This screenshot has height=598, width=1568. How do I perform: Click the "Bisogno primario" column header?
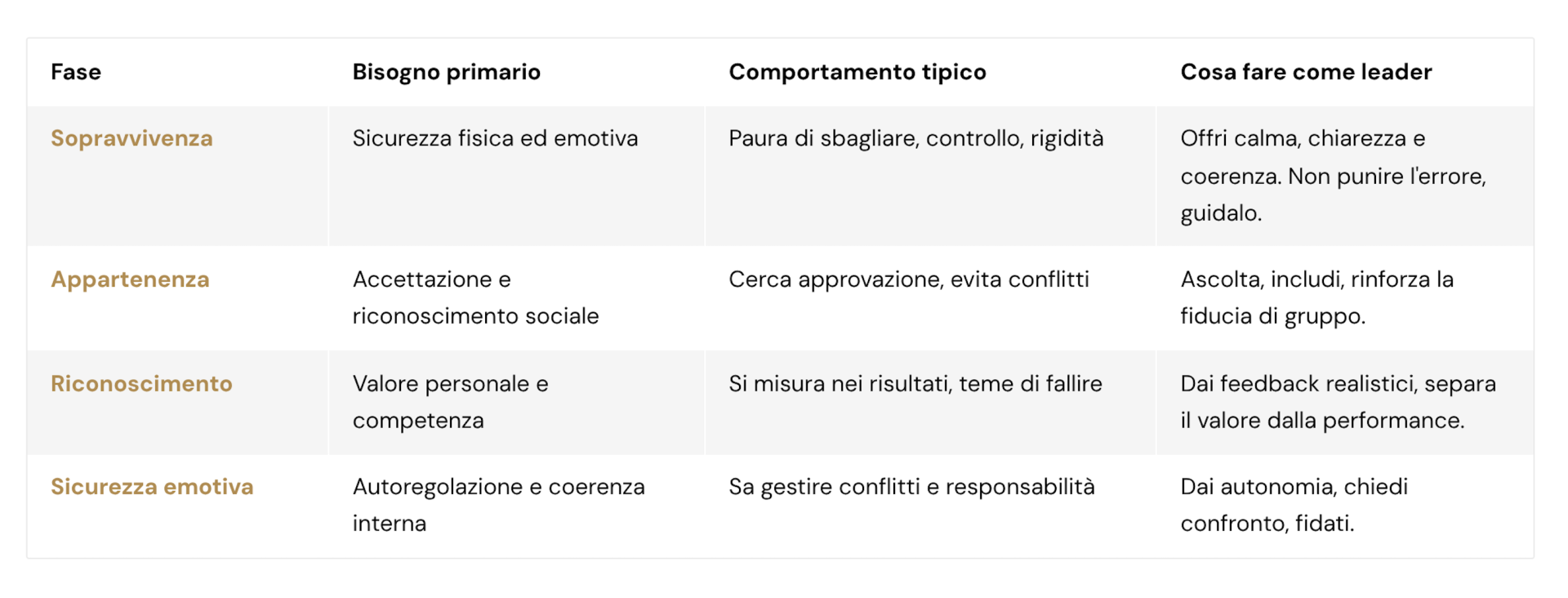coord(446,72)
